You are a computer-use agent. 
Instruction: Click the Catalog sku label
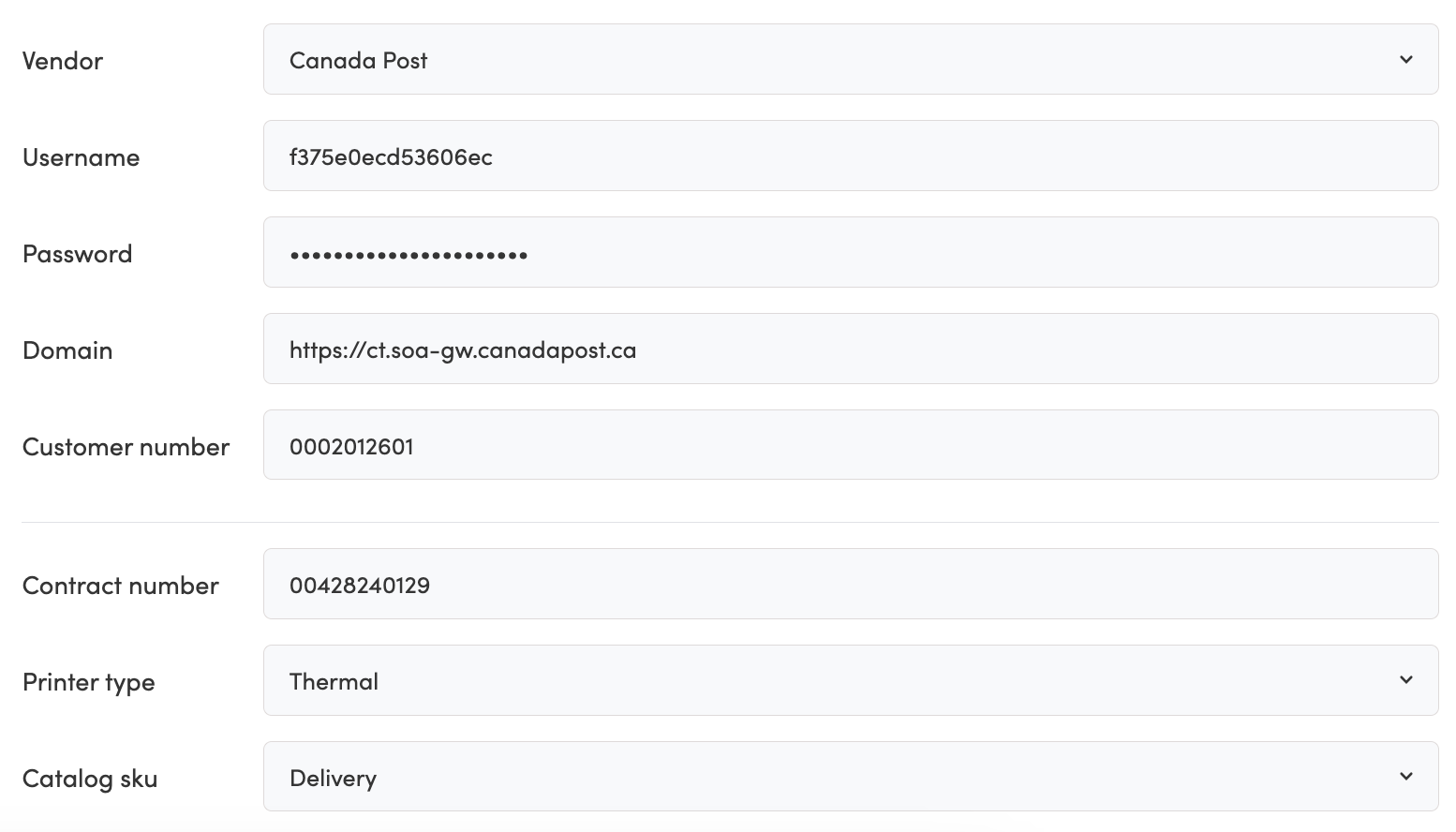coord(90,779)
